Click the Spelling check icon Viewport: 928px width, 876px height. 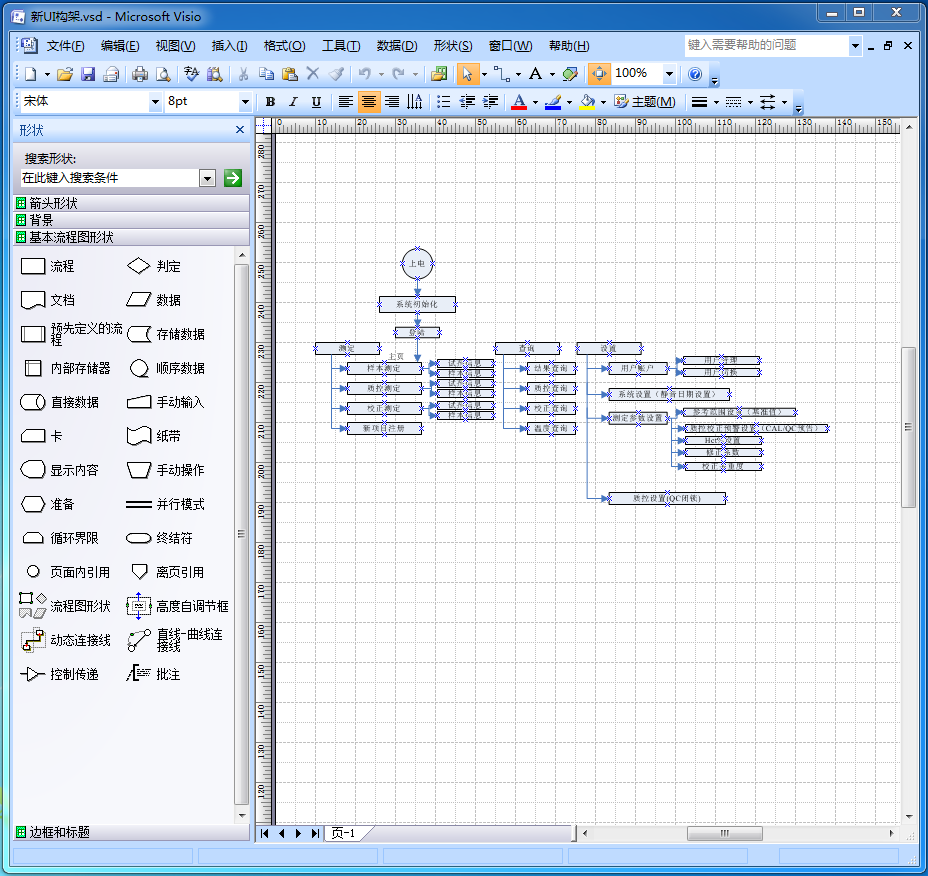click(x=191, y=74)
